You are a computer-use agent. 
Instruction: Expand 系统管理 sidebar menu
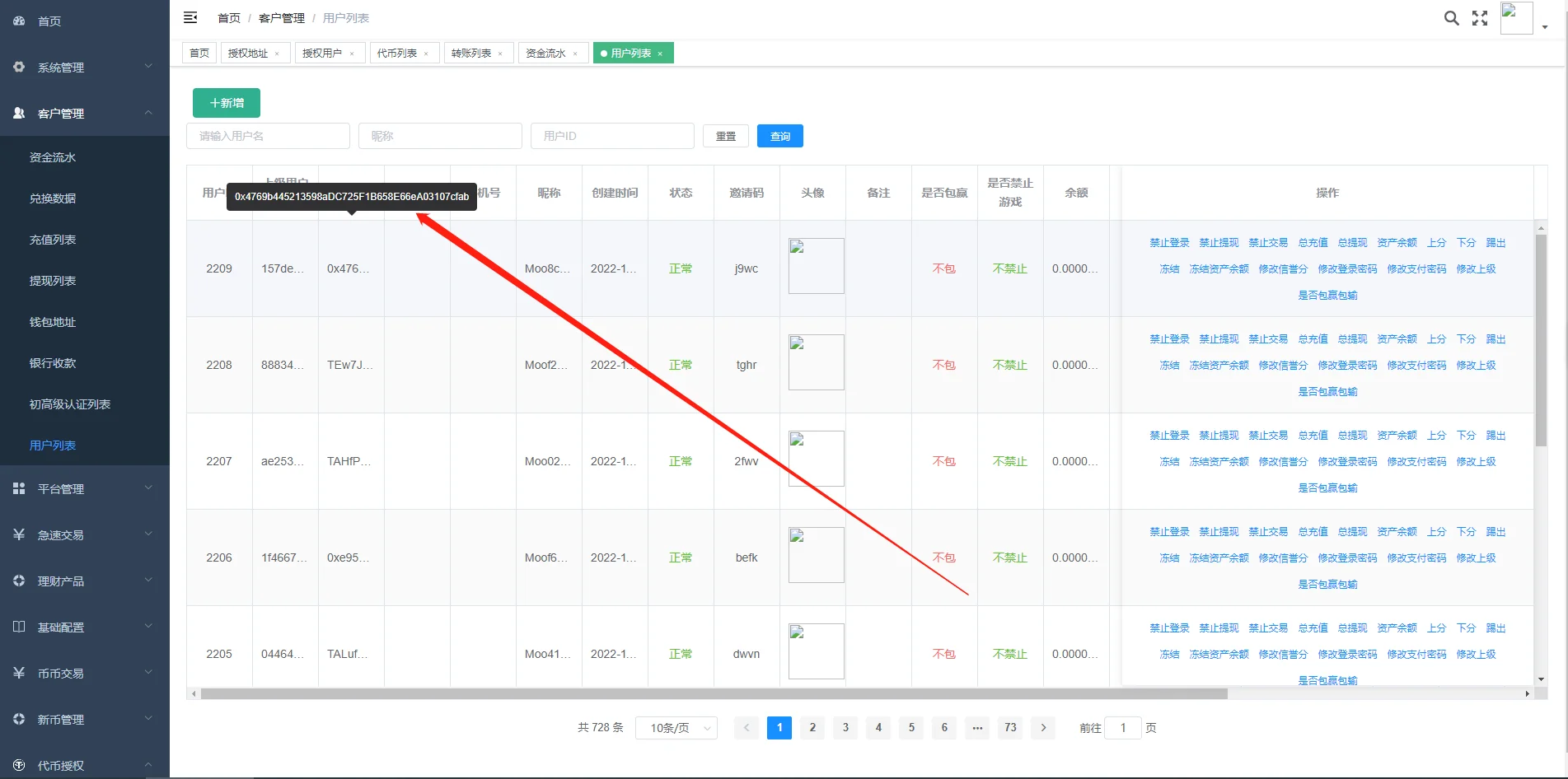pos(82,68)
